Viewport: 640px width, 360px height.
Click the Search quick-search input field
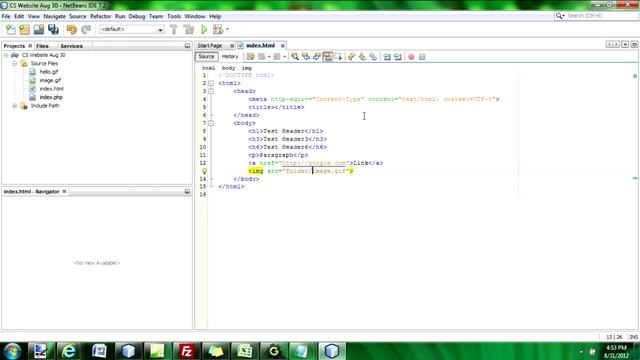pos(600,16)
